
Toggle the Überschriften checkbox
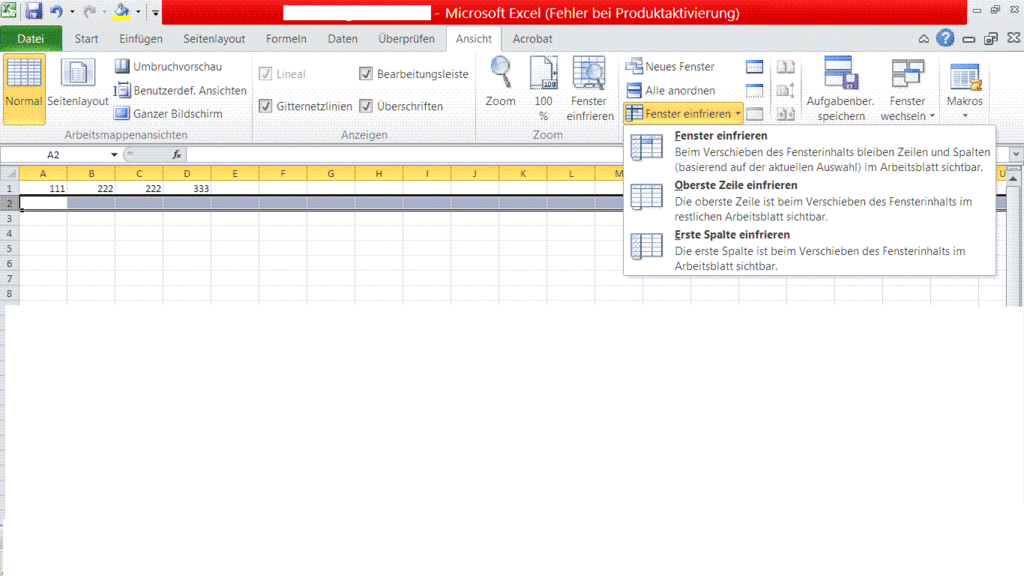pyautogui.click(x=366, y=106)
